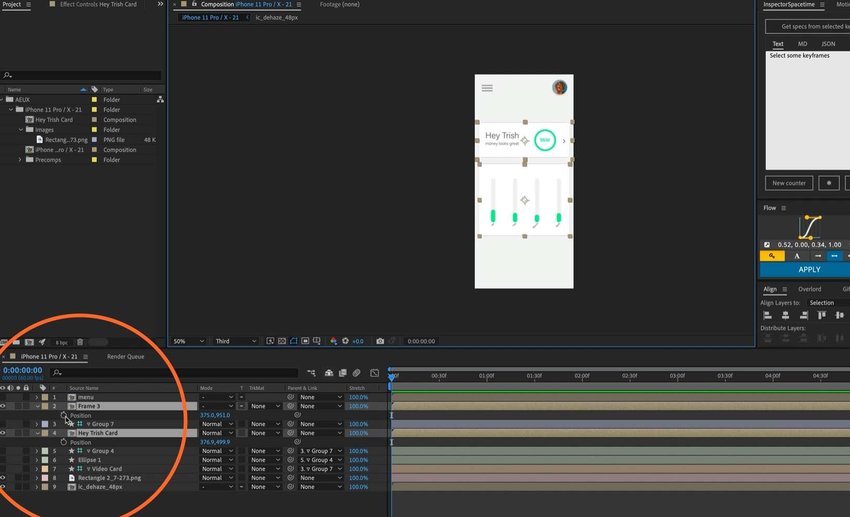Viewport: 850px width, 517px height.
Task: Expand the Group 7 layer twirl
Action: 37,424
